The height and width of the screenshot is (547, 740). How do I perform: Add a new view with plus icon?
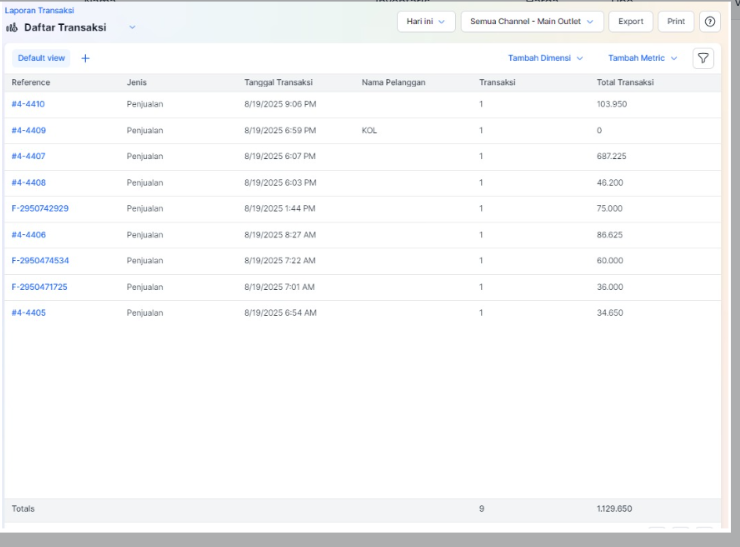pyautogui.click(x=85, y=58)
